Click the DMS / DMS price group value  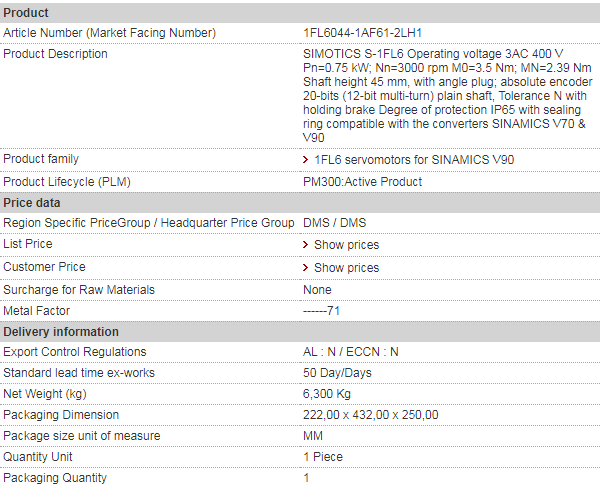334,223
